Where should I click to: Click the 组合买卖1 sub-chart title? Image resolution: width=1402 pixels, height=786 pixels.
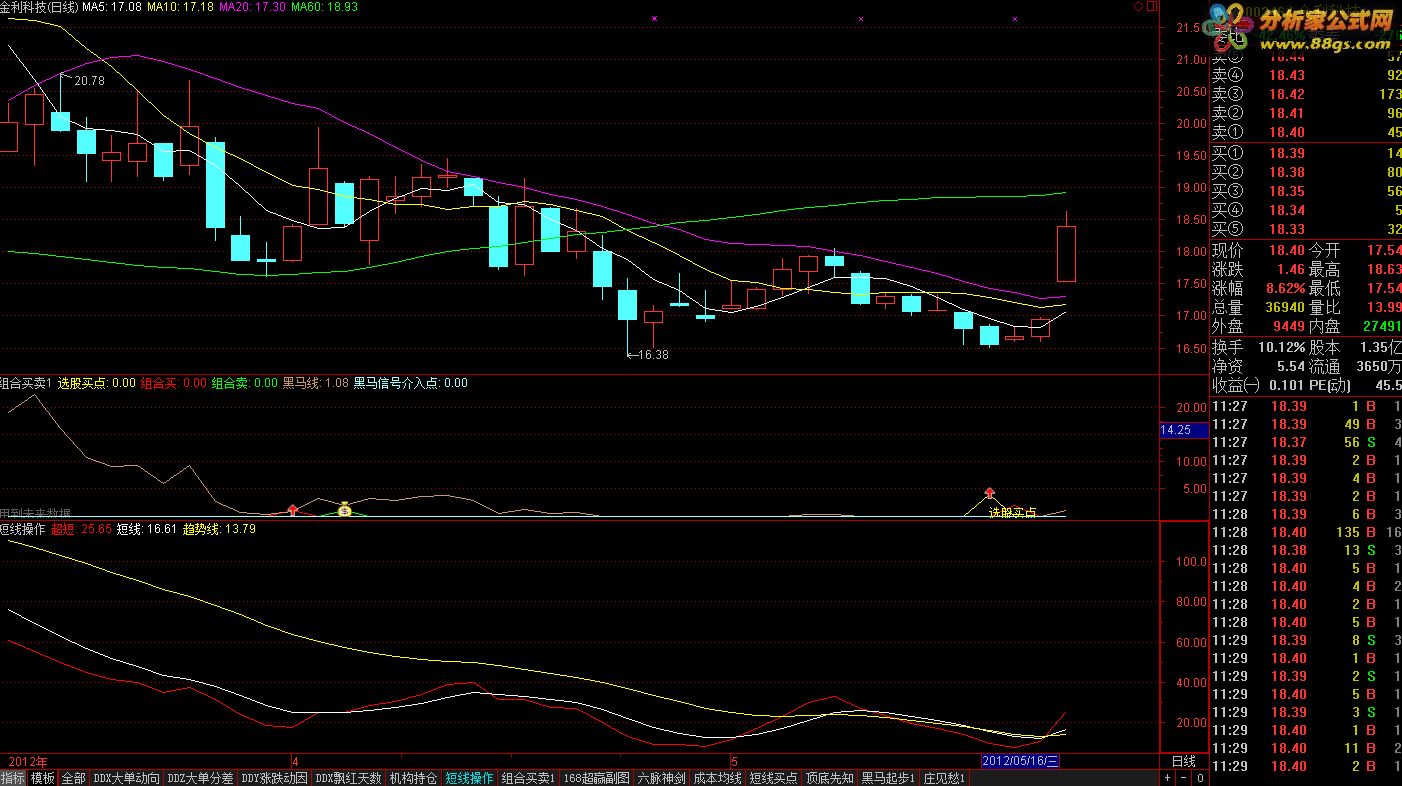[x=25, y=383]
